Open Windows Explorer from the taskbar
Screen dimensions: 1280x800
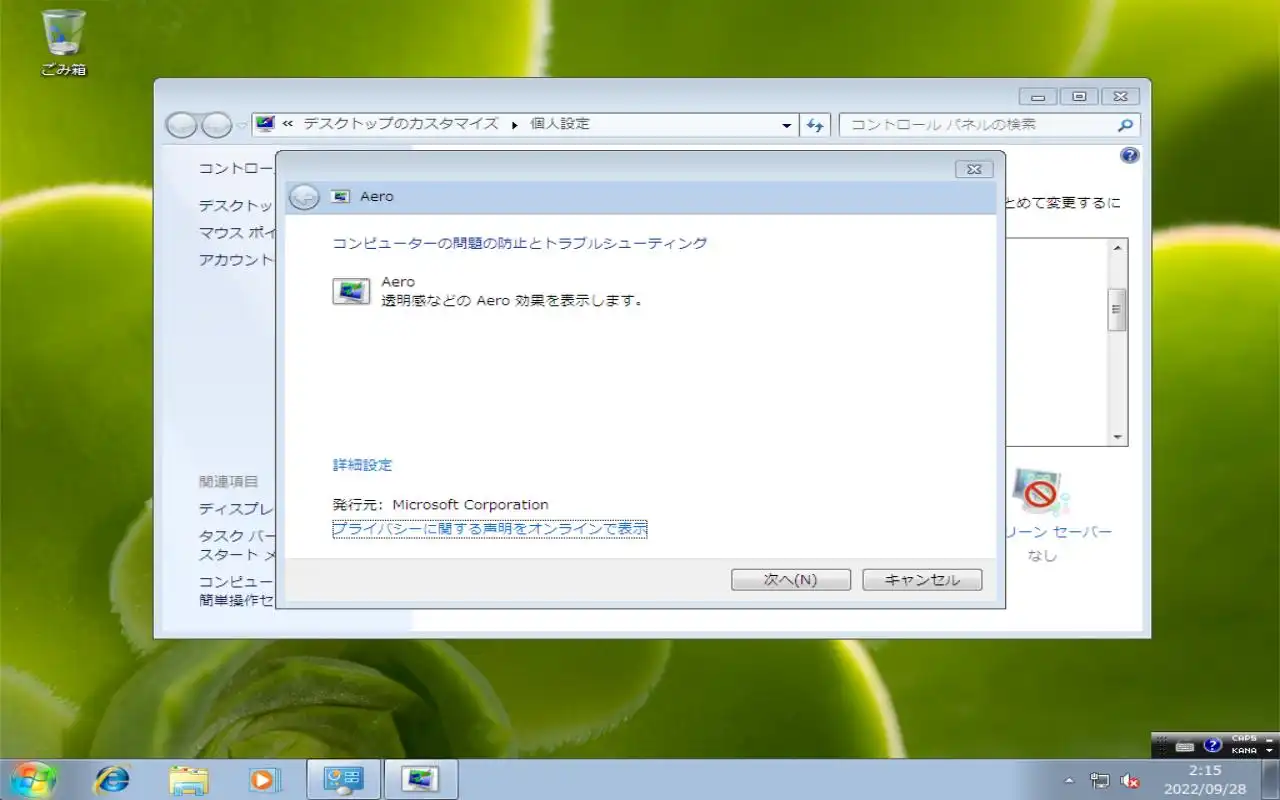188,779
